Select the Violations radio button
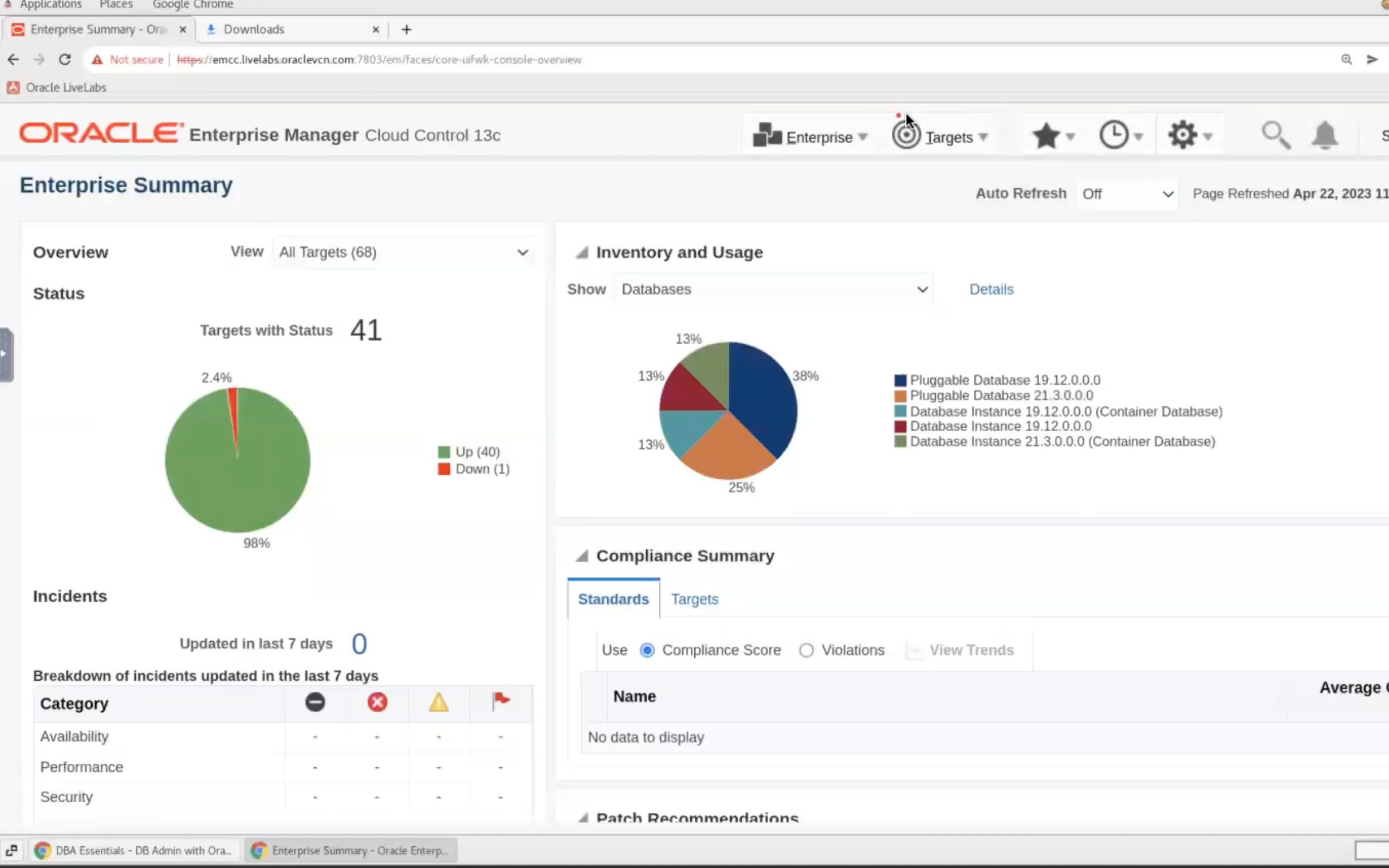The image size is (1389, 868). pyautogui.click(x=806, y=650)
